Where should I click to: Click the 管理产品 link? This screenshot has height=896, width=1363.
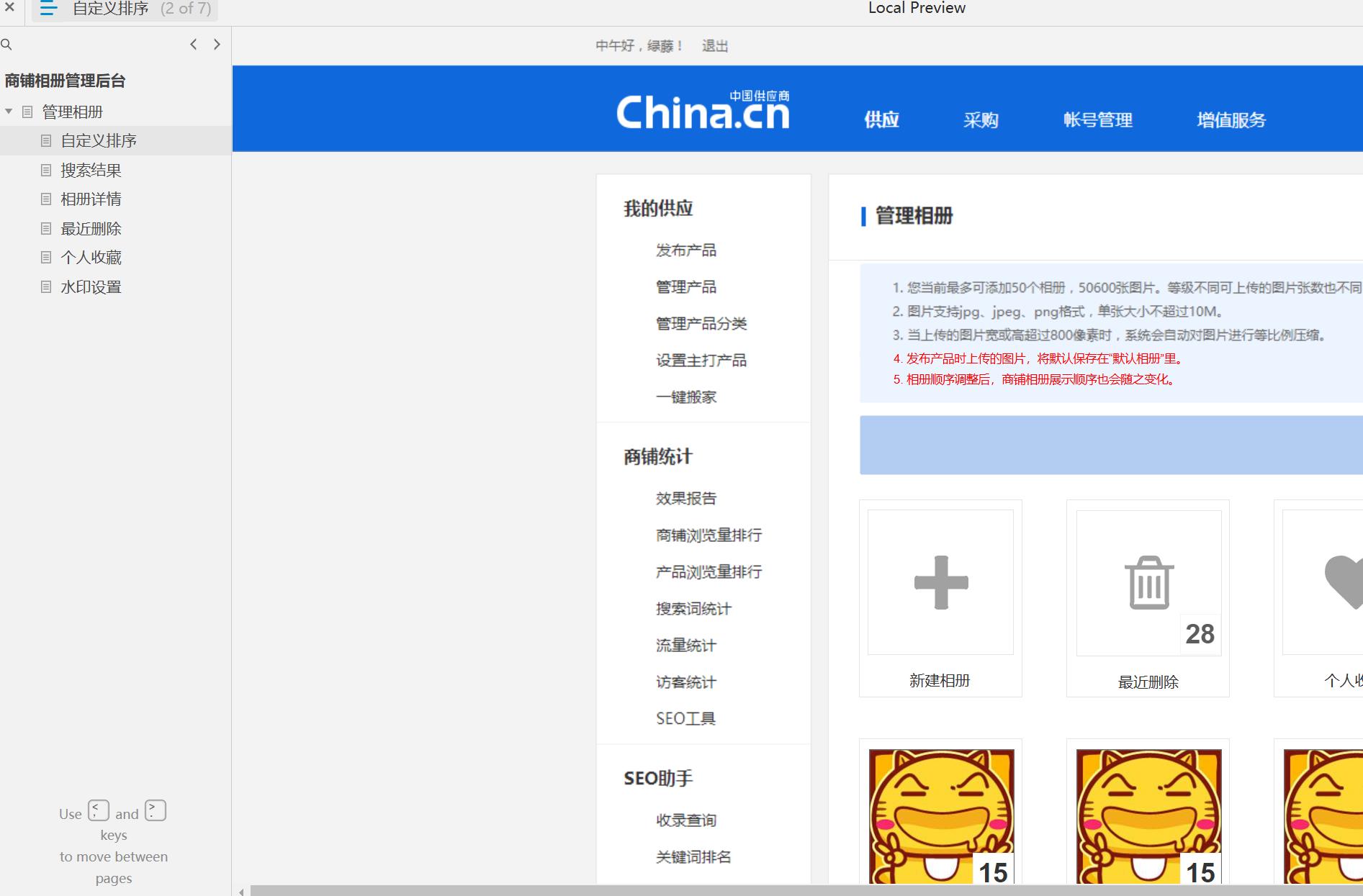point(686,287)
